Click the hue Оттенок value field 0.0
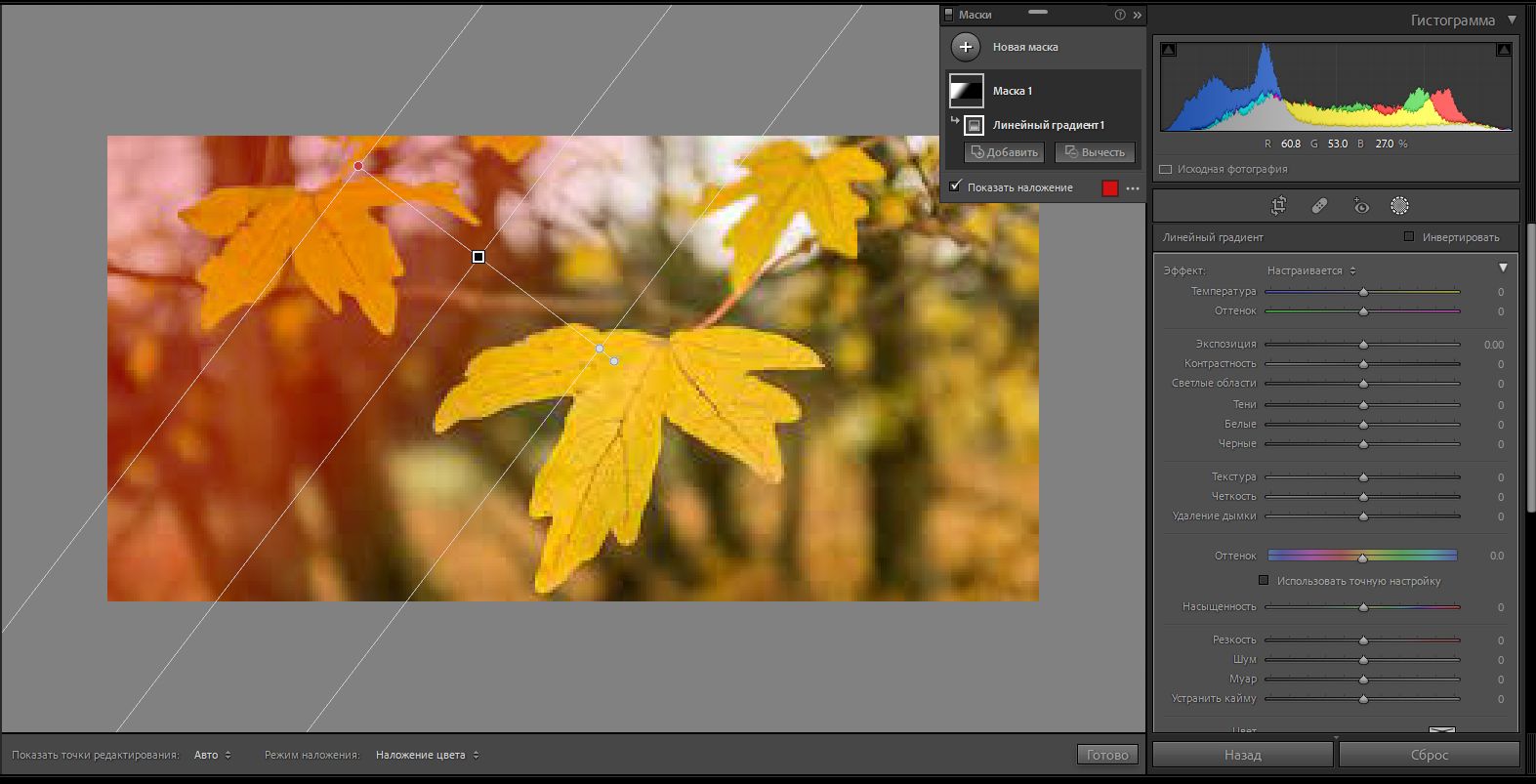The image size is (1536, 784). coord(1496,556)
